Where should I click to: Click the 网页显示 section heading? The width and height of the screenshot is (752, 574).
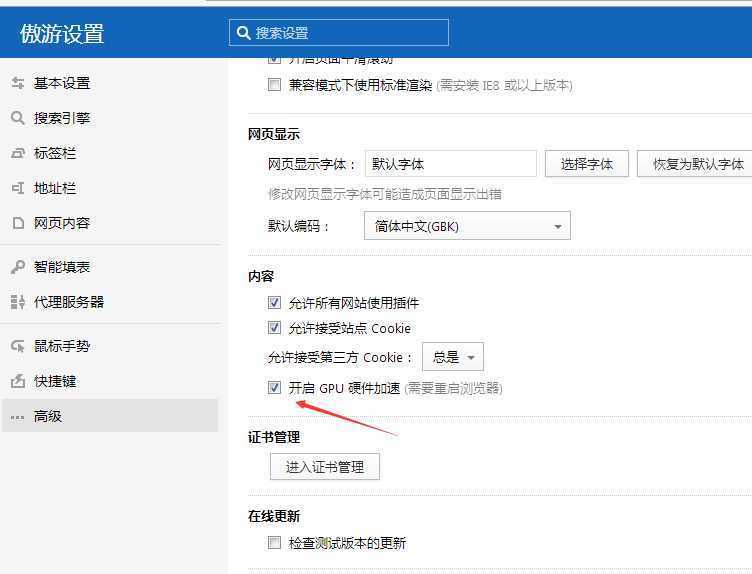point(274,134)
